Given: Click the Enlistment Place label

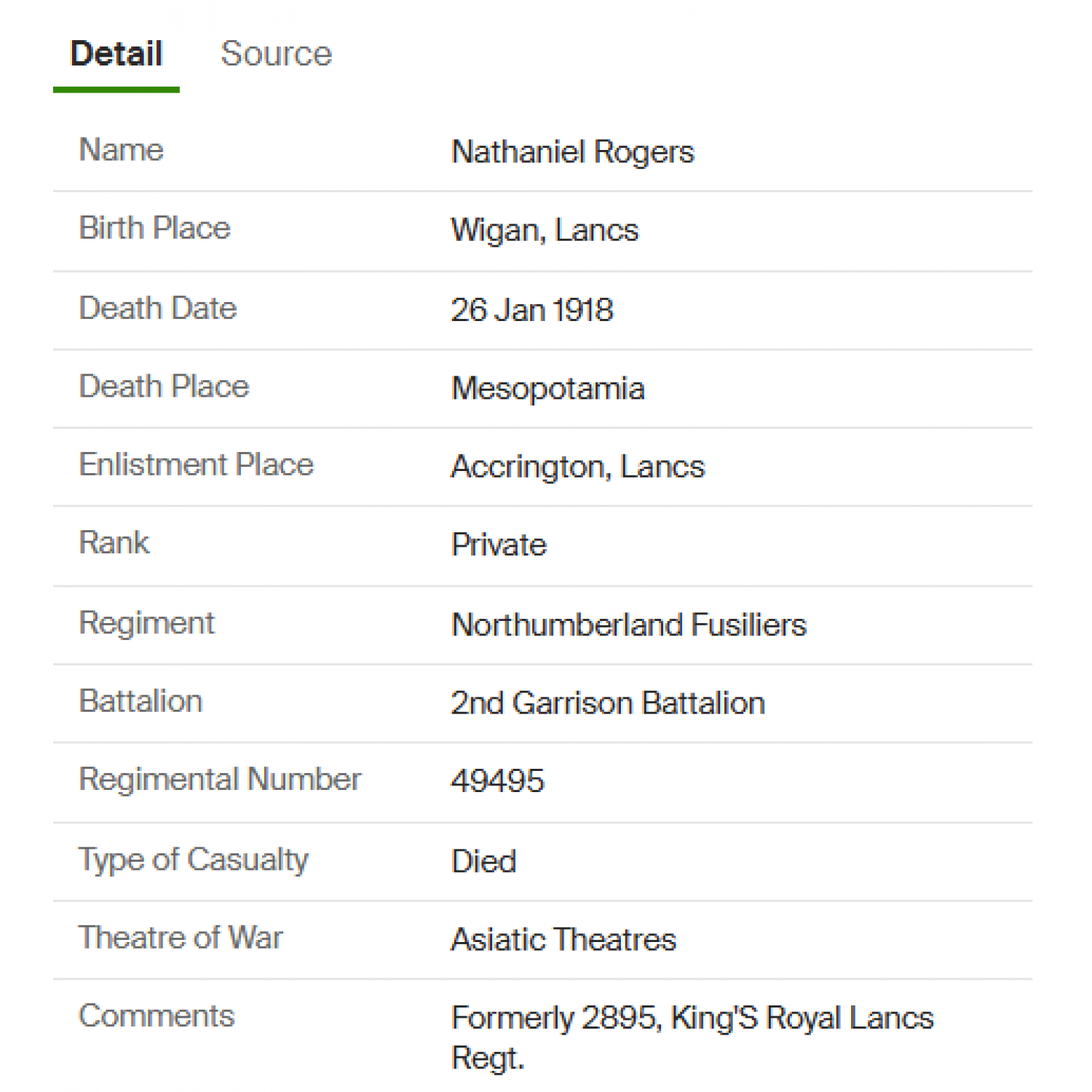Looking at the screenshot, I should [x=196, y=464].
